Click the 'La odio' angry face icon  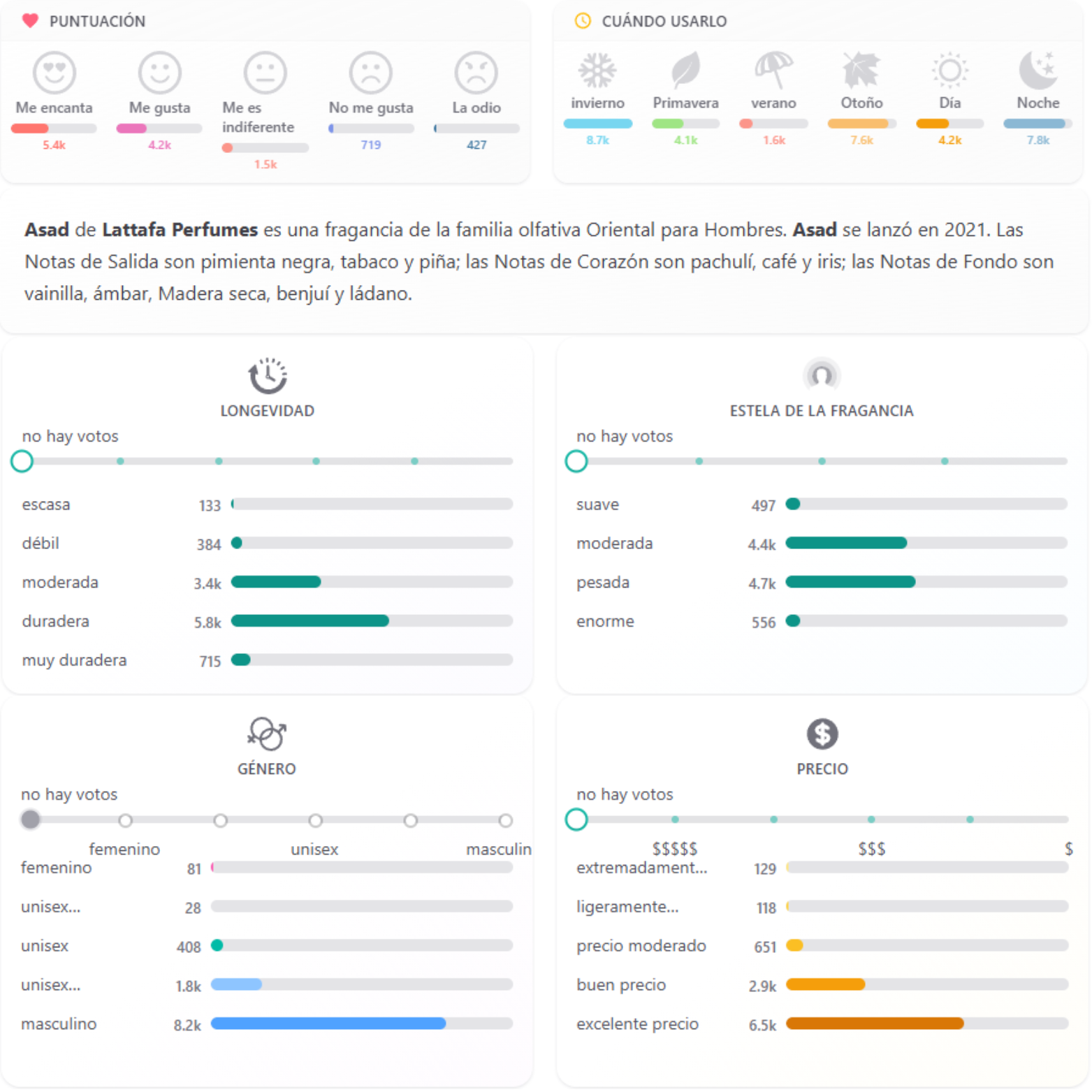(x=476, y=73)
